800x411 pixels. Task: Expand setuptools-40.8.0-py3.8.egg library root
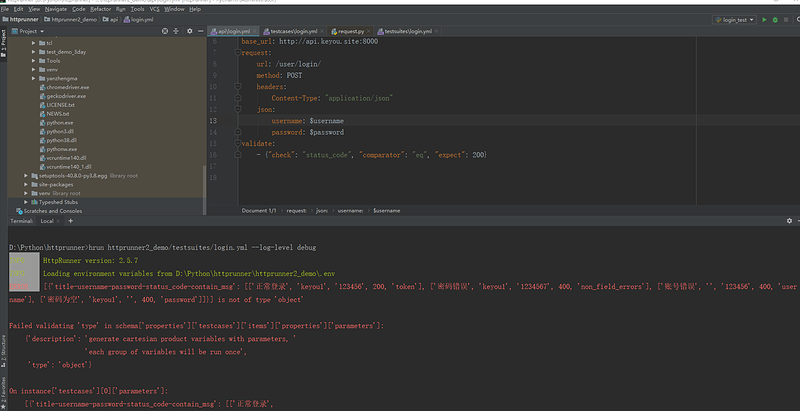coord(26,175)
